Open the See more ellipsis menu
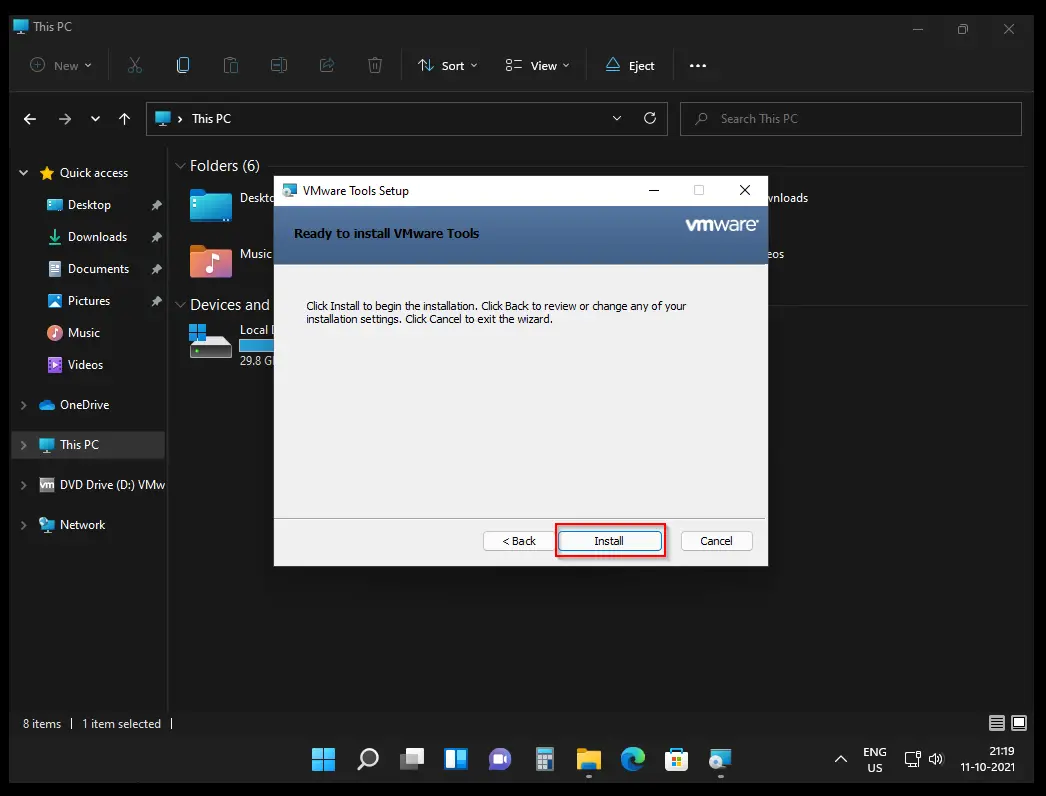Screen dimensions: 1046x796 (x=698, y=65)
